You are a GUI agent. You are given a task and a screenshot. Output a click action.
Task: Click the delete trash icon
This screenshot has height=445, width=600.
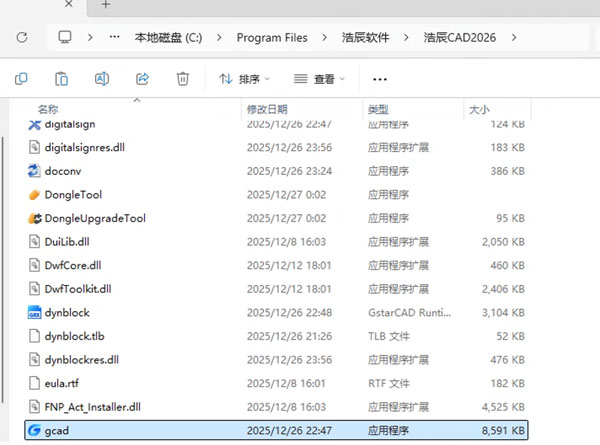pyautogui.click(x=183, y=79)
